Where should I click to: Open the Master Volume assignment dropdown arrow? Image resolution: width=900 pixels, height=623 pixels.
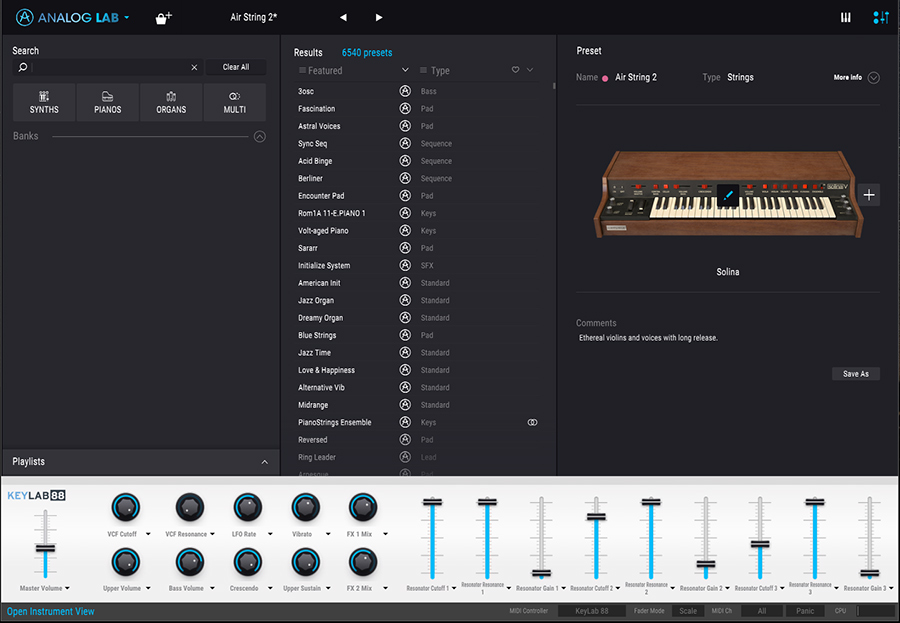tap(67, 588)
